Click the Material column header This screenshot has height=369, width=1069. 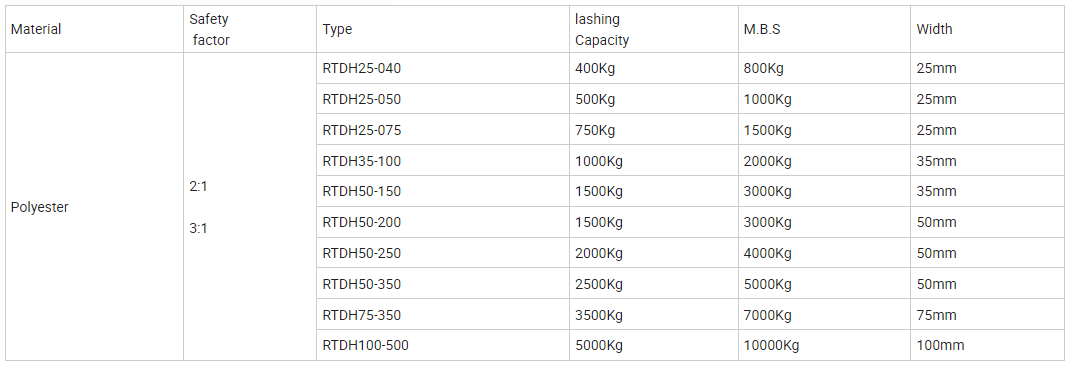point(36,29)
